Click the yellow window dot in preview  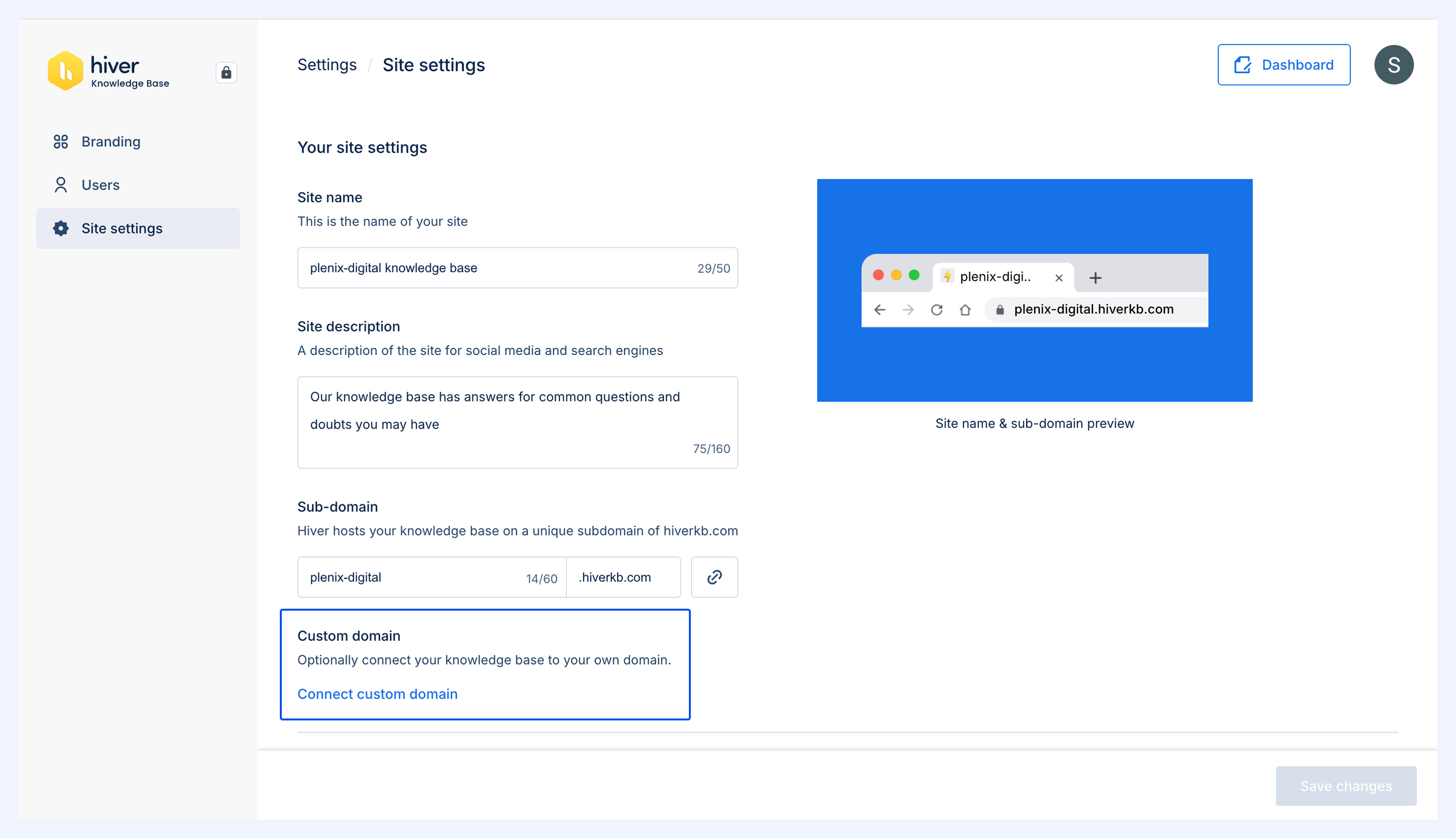(896, 275)
